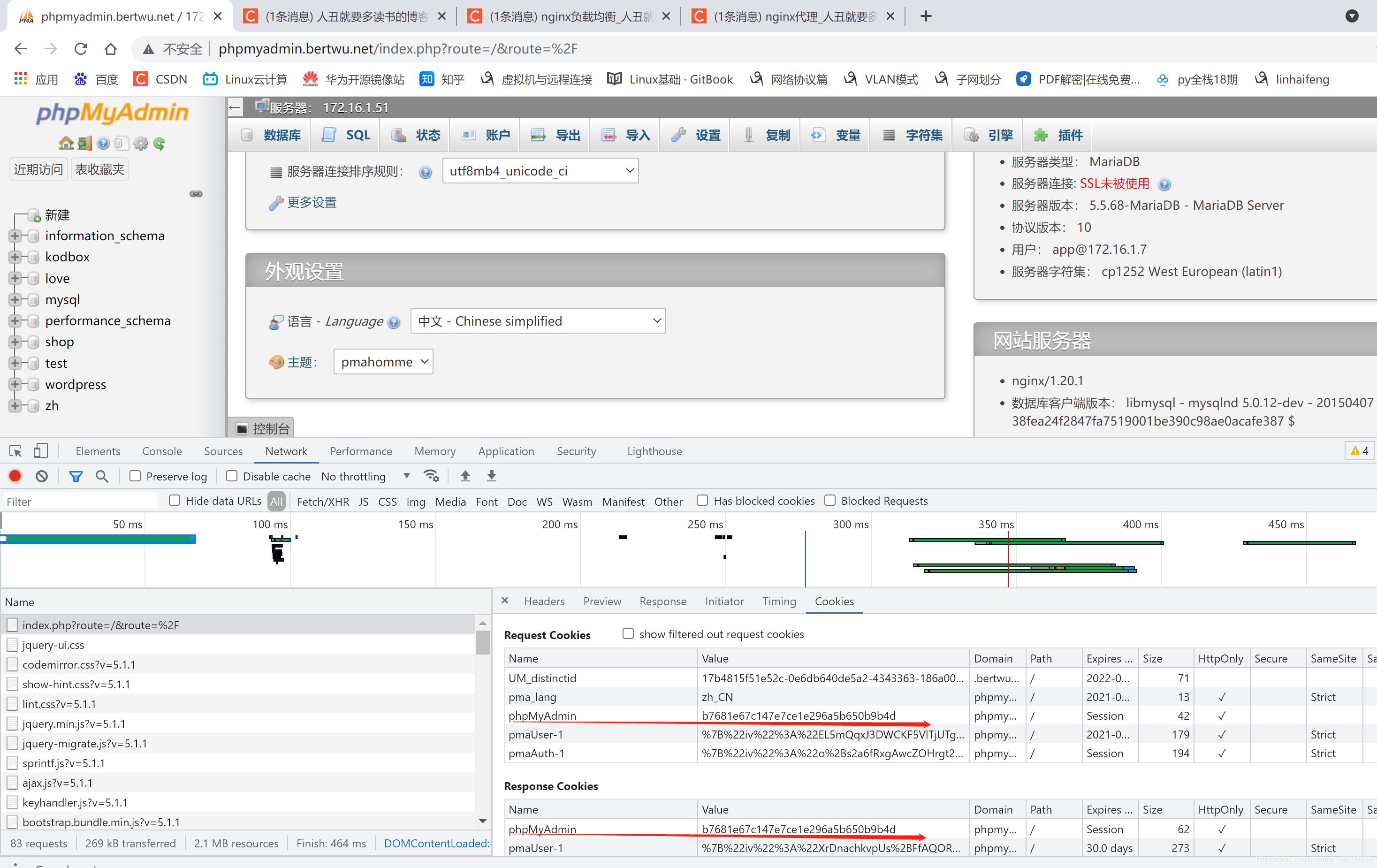Image resolution: width=1377 pixels, height=868 pixels.
Task: Import a HAR file with upload arrow
Action: (x=465, y=476)
